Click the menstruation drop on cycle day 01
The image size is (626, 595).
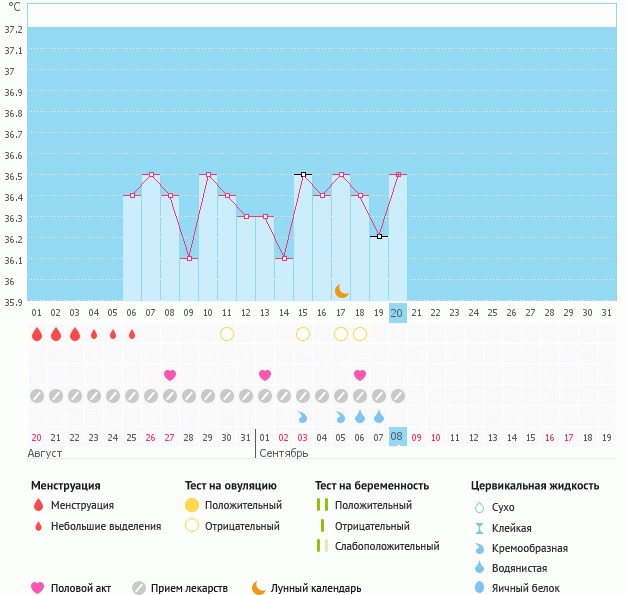[37, 334]
